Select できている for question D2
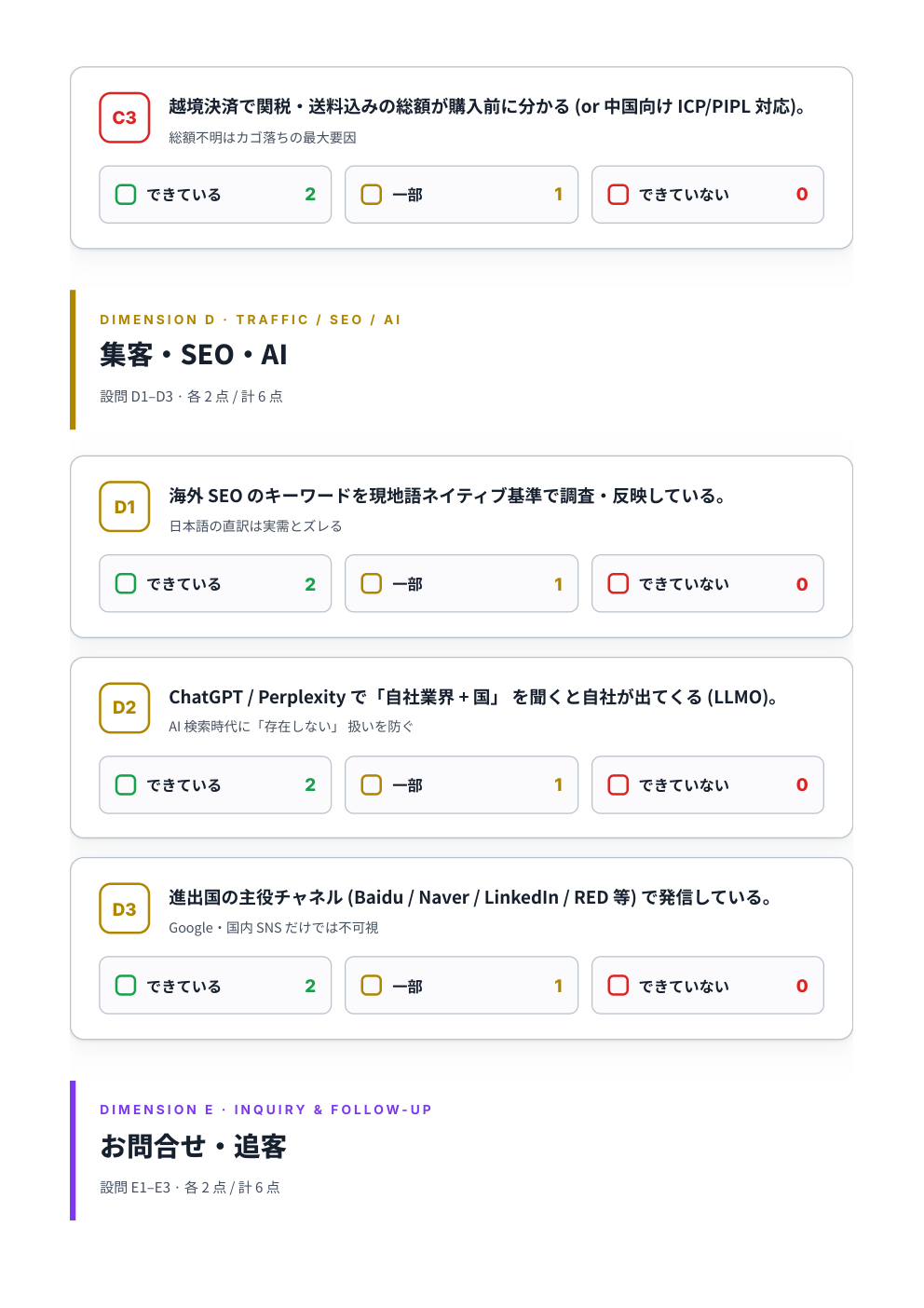924x1308 pixels. (x=215, y=785)
